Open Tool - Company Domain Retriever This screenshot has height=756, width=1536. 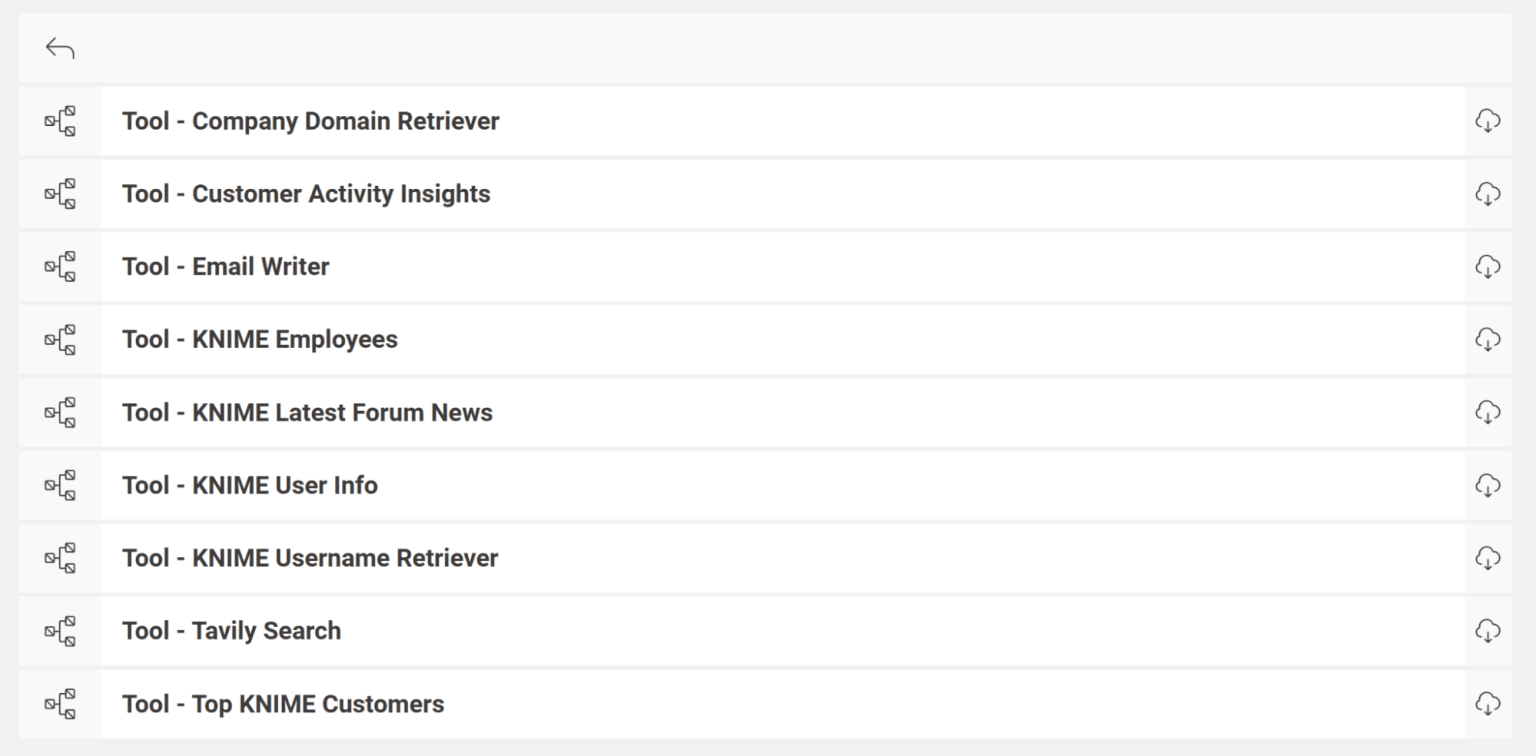[311, 121]
